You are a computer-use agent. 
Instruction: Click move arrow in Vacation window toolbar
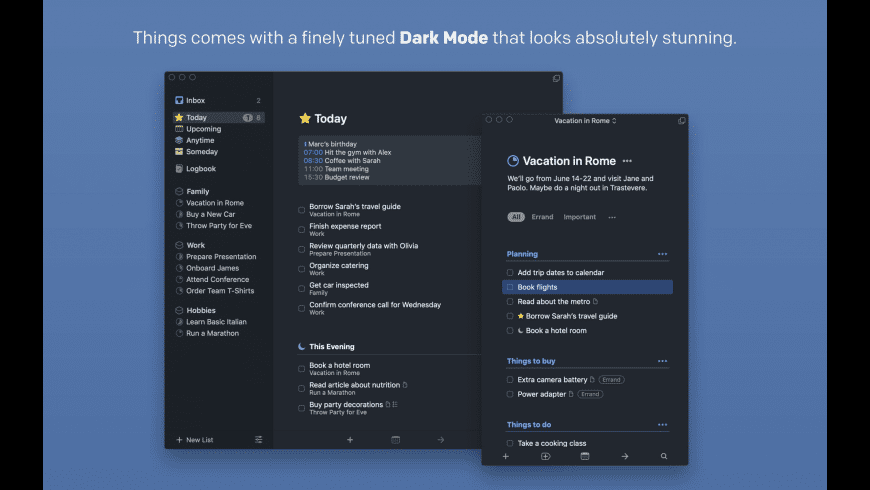coord(625,456)
